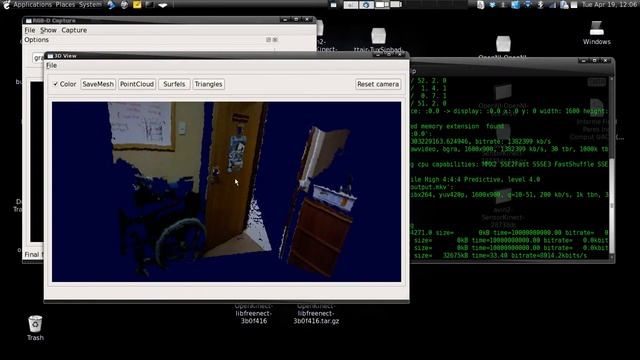Select libfreenect-3b0f416.tar.gz desktop file label
Viewport: 640px width, 360px height.
pyautogui.click(x=316, y=313)
